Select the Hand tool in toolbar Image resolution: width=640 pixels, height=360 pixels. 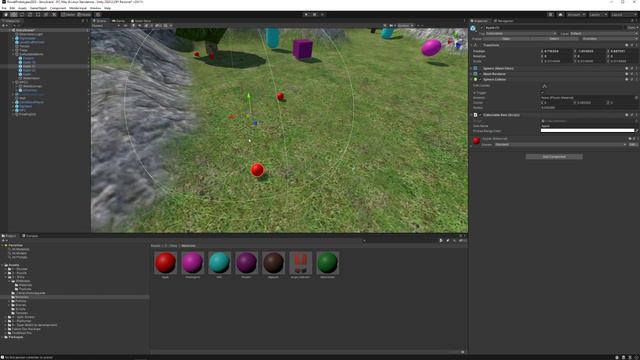(6, 15)
